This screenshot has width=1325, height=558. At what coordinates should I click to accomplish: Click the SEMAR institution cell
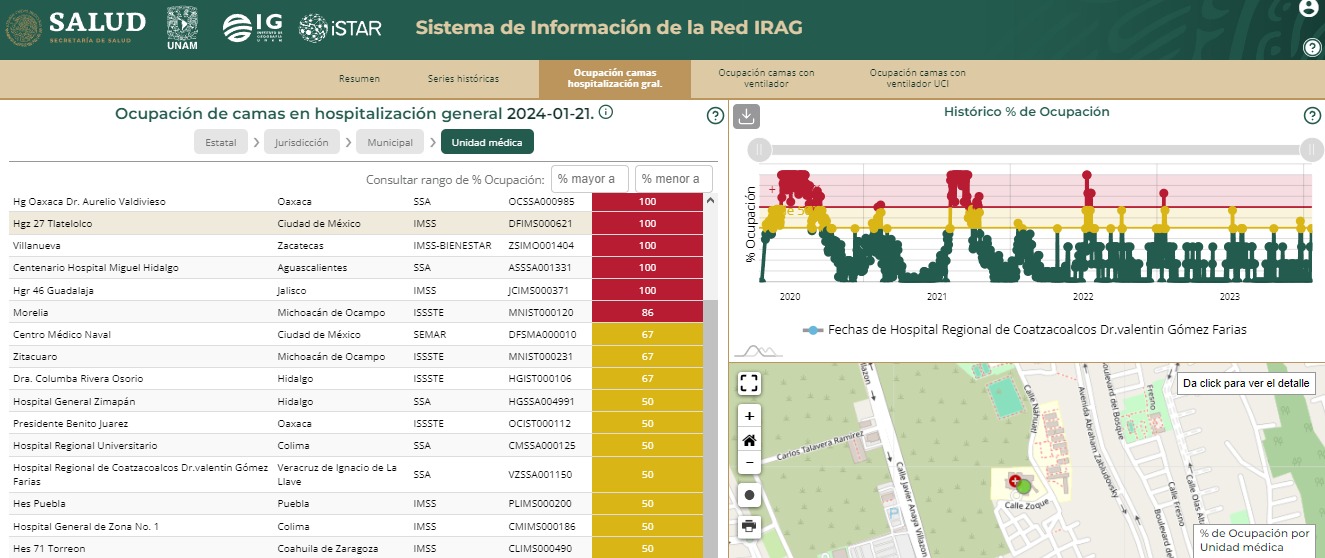(429, 334)
